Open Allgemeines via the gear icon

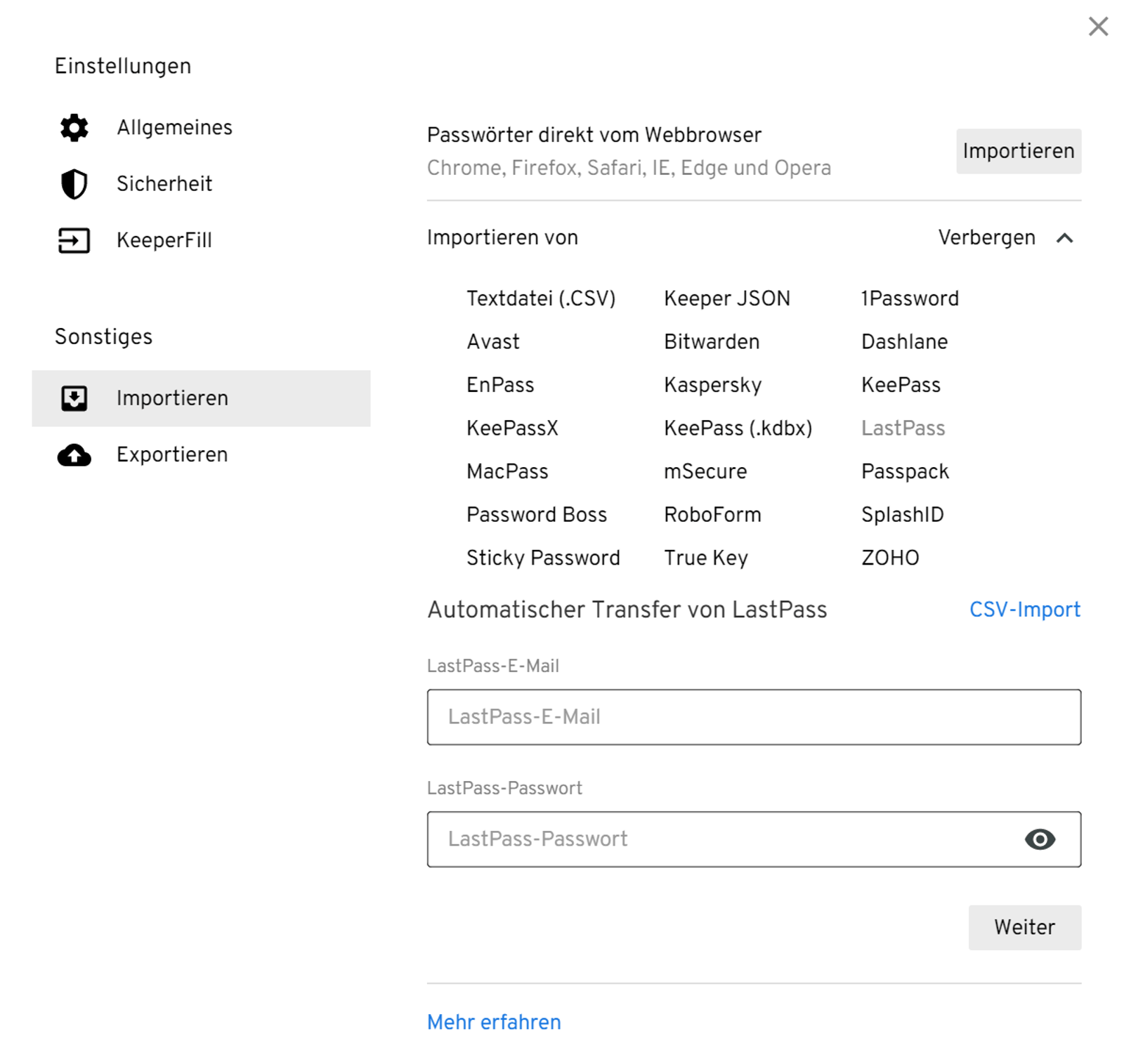click(x=74, y=128)
